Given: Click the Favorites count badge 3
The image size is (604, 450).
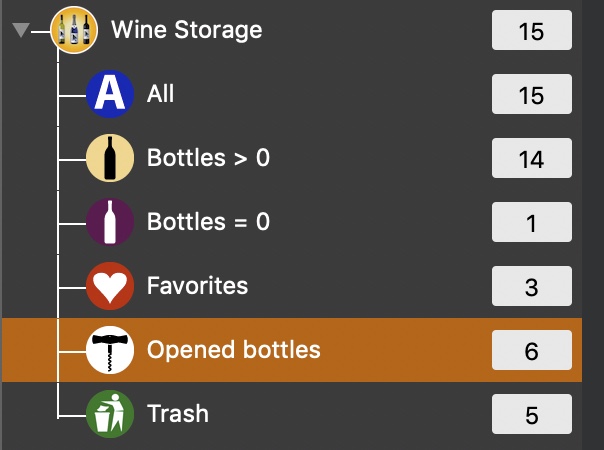Looking at the screenshot, I should click(x=532, y=286).
